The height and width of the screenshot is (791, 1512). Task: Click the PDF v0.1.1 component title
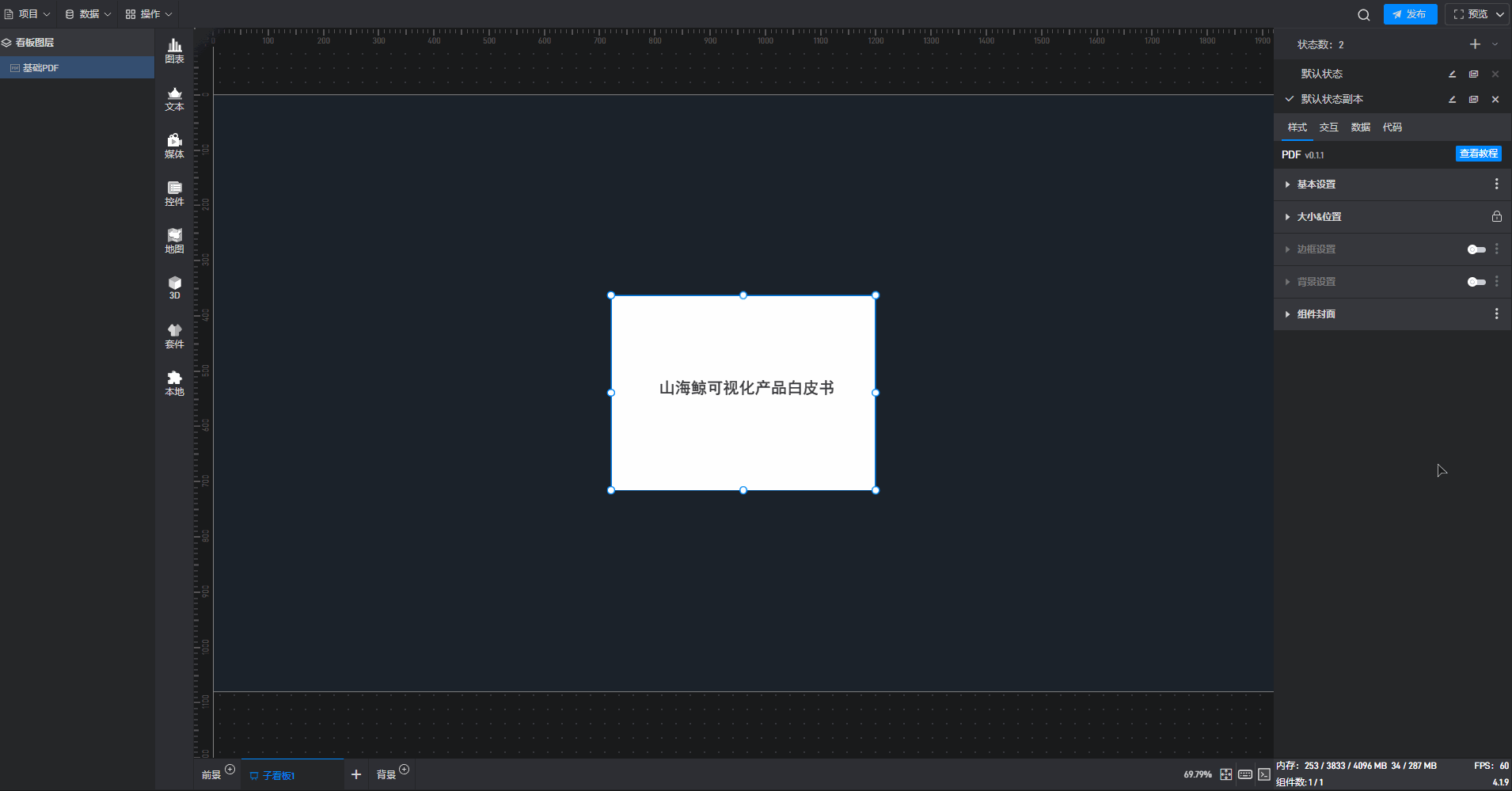[x=1302, y=154]
